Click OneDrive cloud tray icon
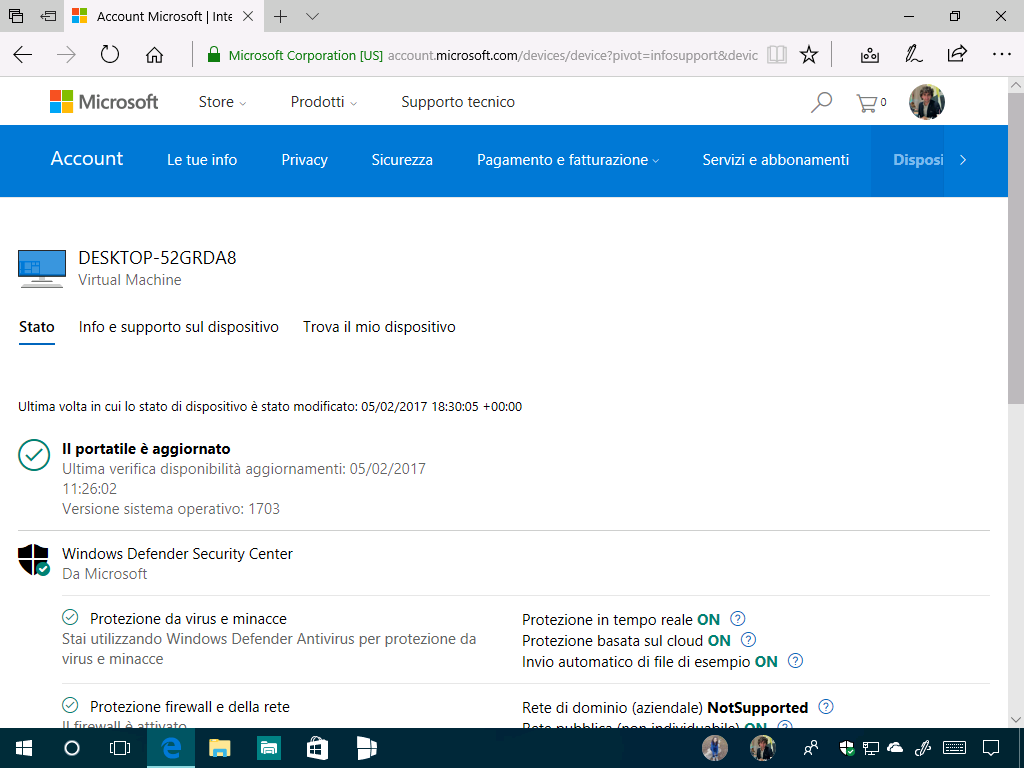This screenshot has width=1024, height=768. pos(894,748)
